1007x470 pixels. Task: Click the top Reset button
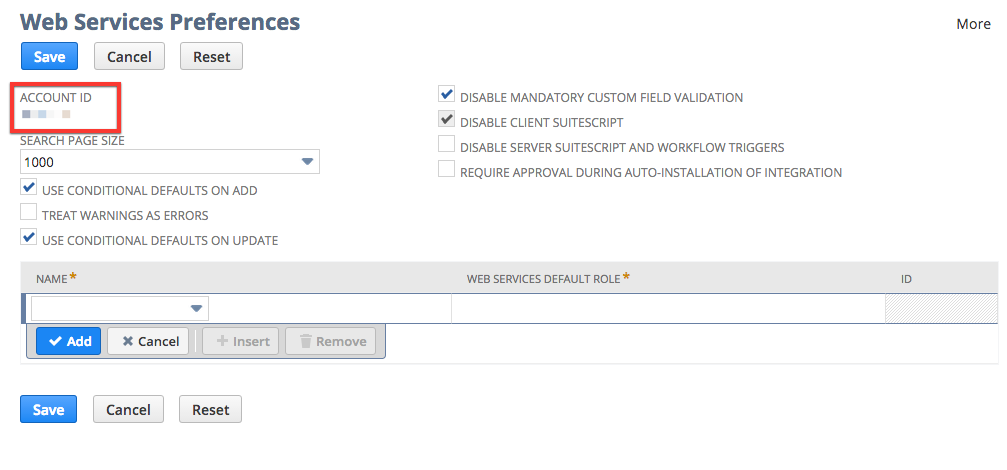[211, 57]
